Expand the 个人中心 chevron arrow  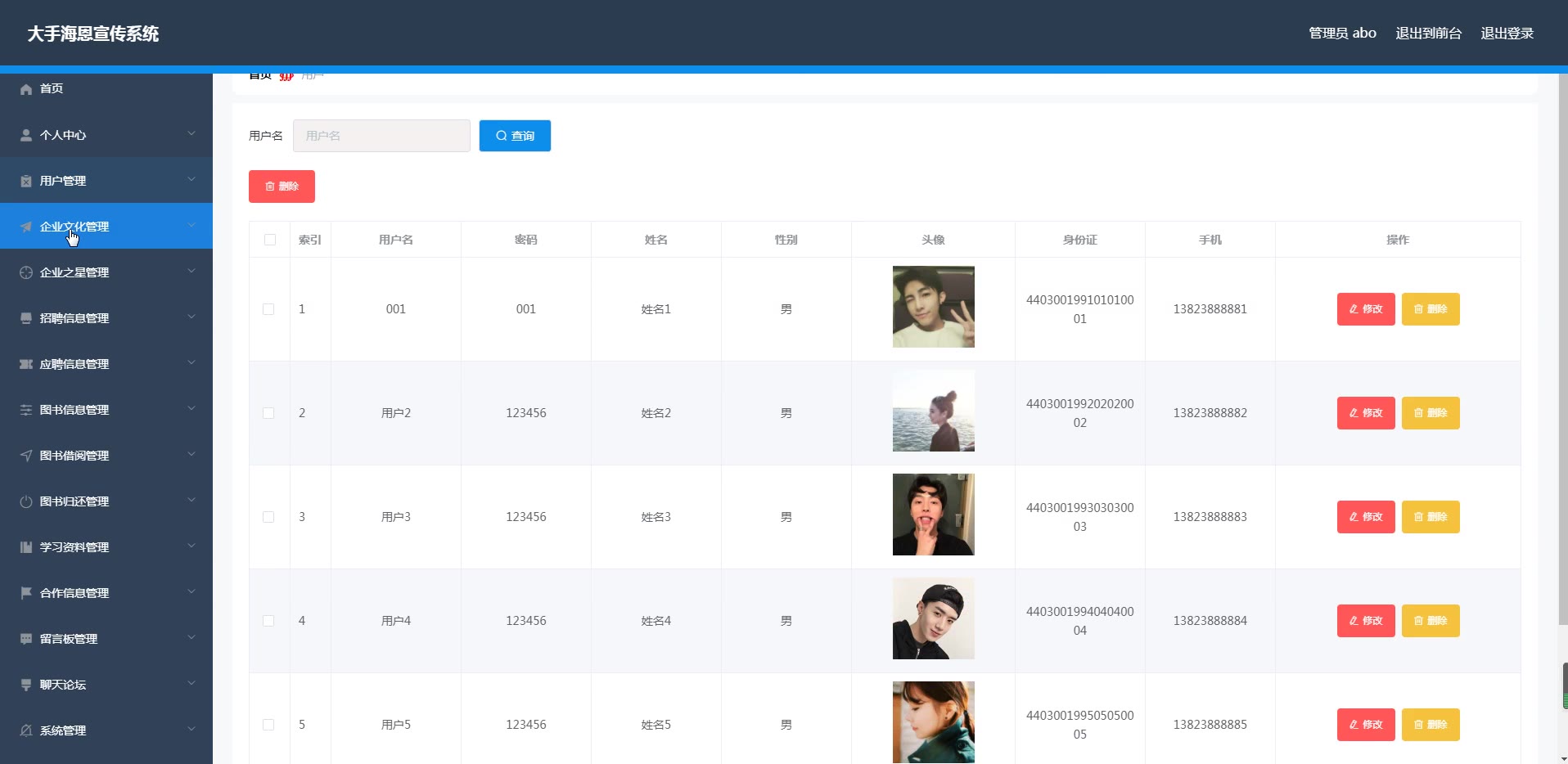(191, 133)
